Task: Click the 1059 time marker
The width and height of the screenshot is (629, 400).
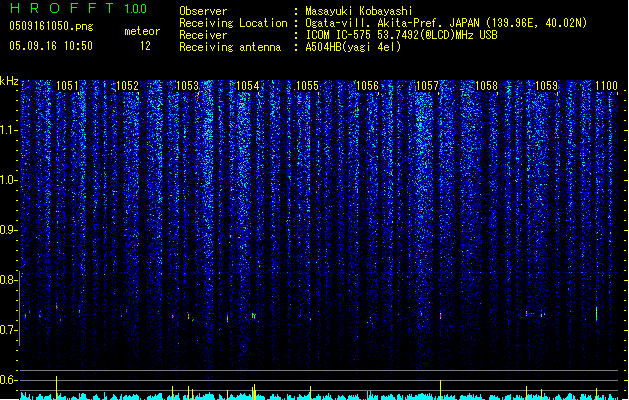Action: click(546, 86)
